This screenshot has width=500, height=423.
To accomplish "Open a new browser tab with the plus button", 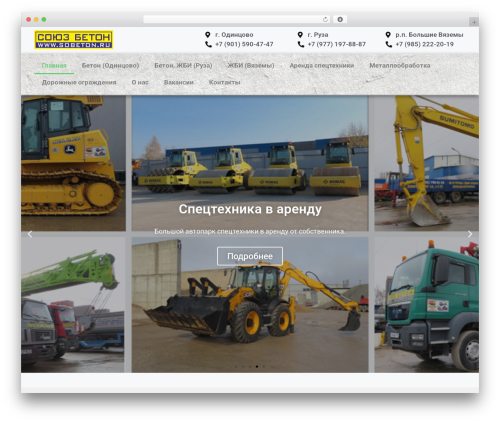I will click(474, 22).
